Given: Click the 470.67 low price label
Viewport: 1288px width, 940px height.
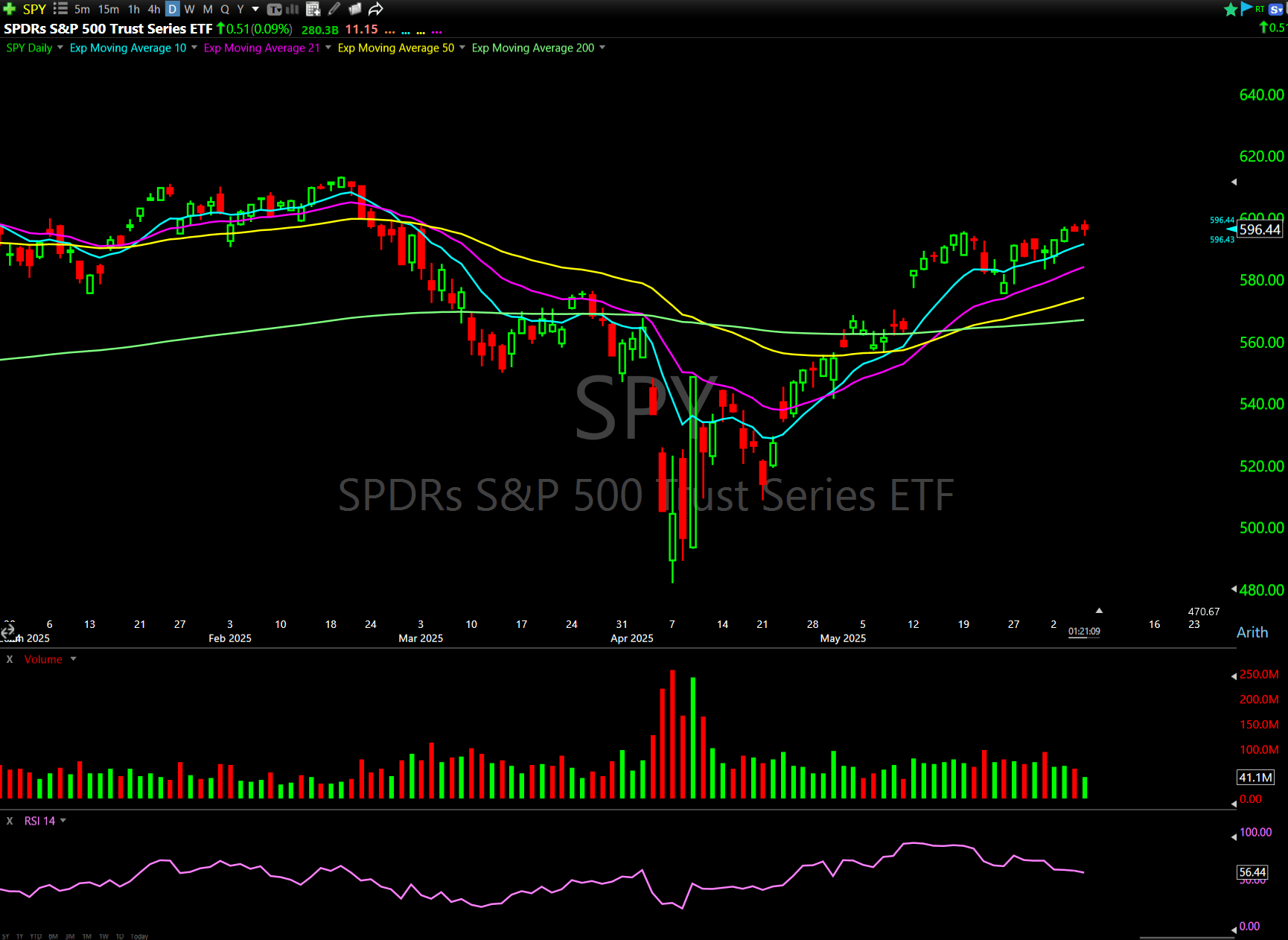Looking at the screenshot, I should pyautogui.click(x=1204, y=612).
